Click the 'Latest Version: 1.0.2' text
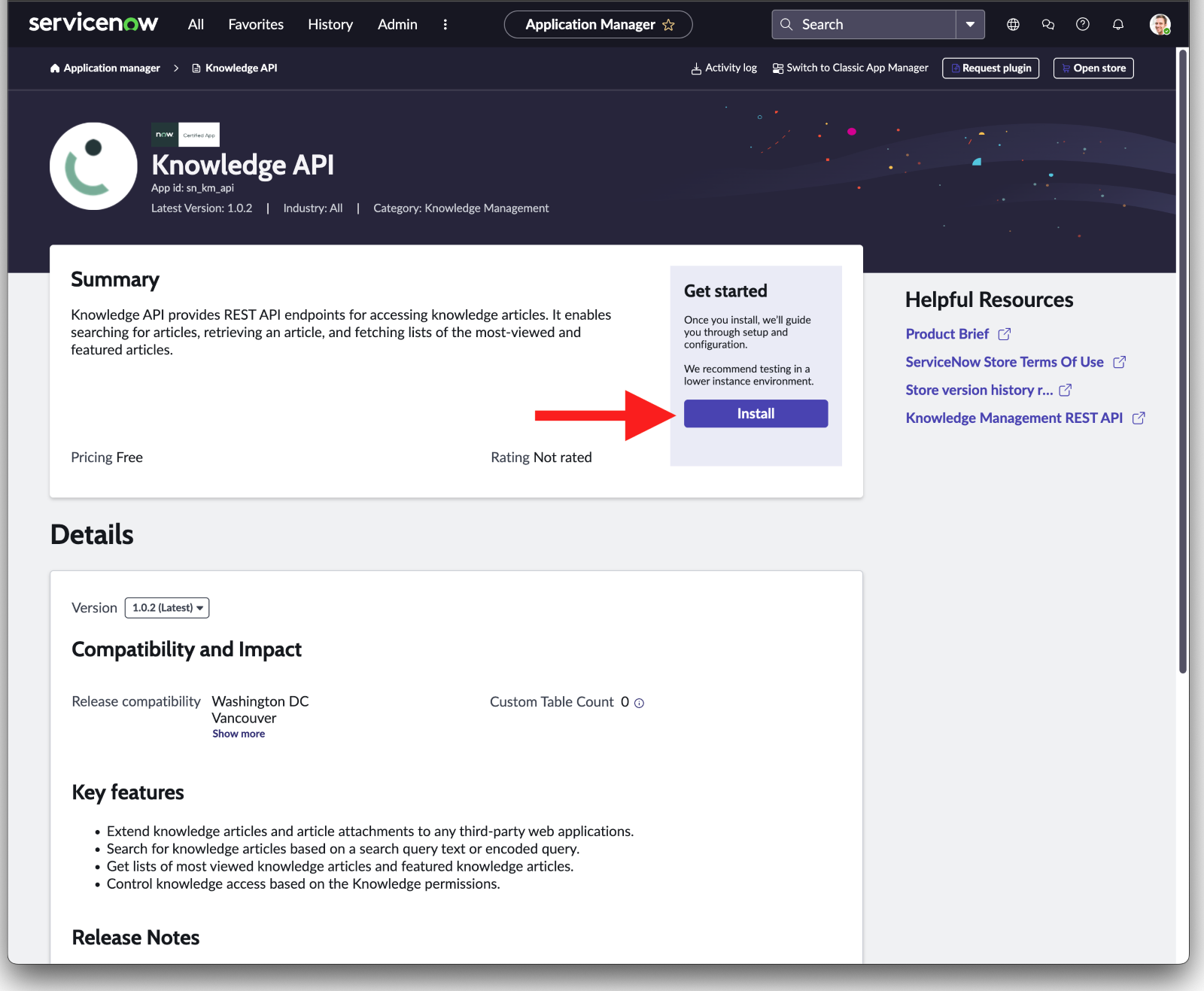Image resolution: width=1204 pixels, height=991 pixels. pyautogui.click(x=202, y=208)
